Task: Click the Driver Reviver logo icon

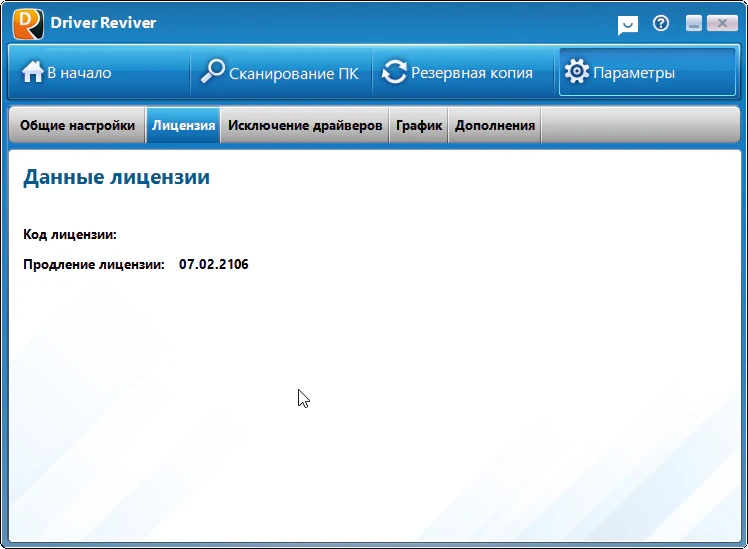Action: pos(28,24)
